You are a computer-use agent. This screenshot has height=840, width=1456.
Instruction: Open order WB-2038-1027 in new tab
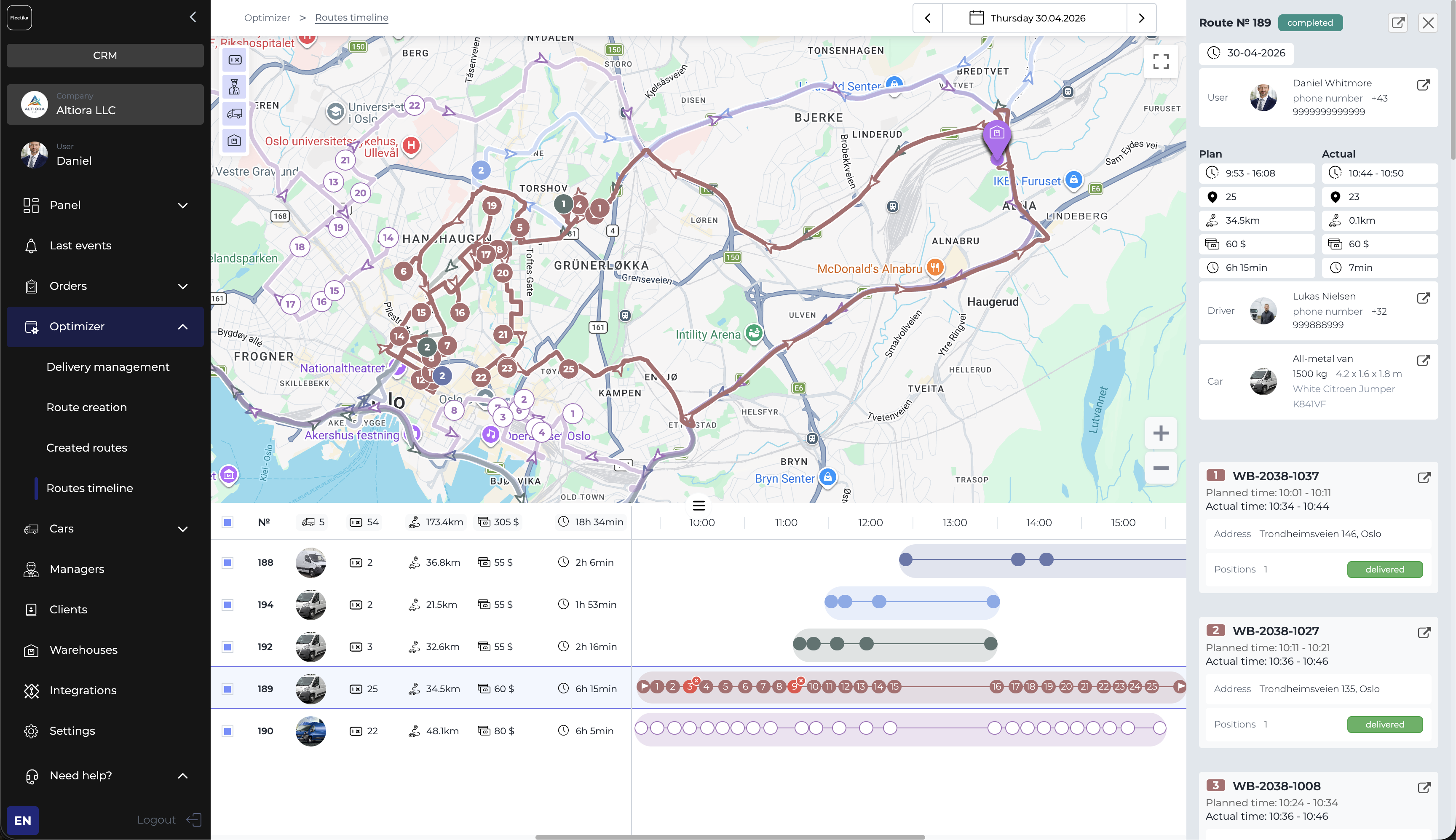pos(1424,633)
